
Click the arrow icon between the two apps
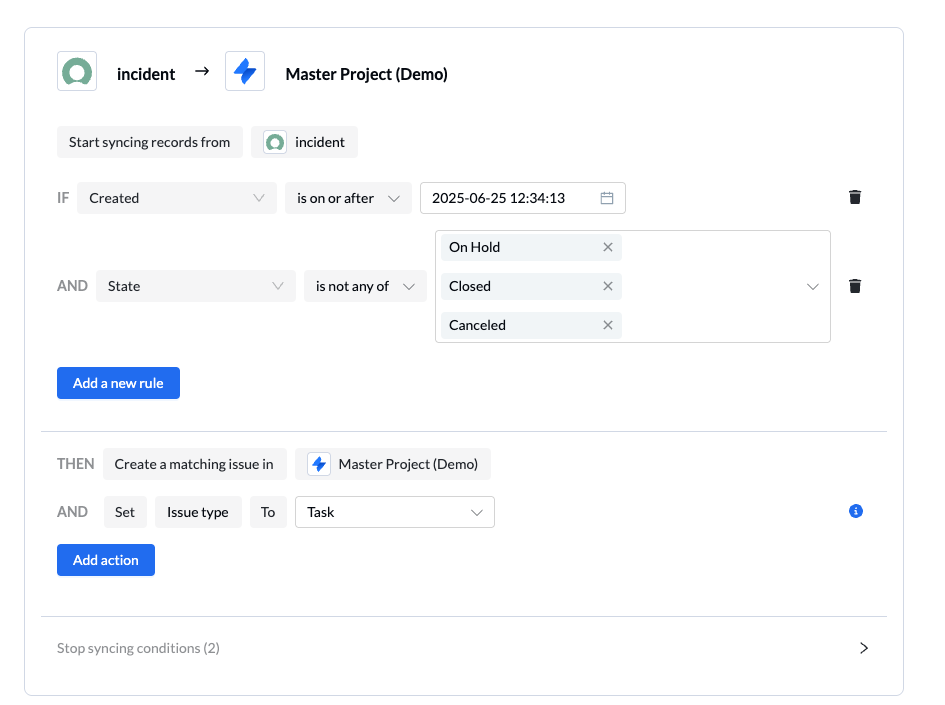pos(202,71)
